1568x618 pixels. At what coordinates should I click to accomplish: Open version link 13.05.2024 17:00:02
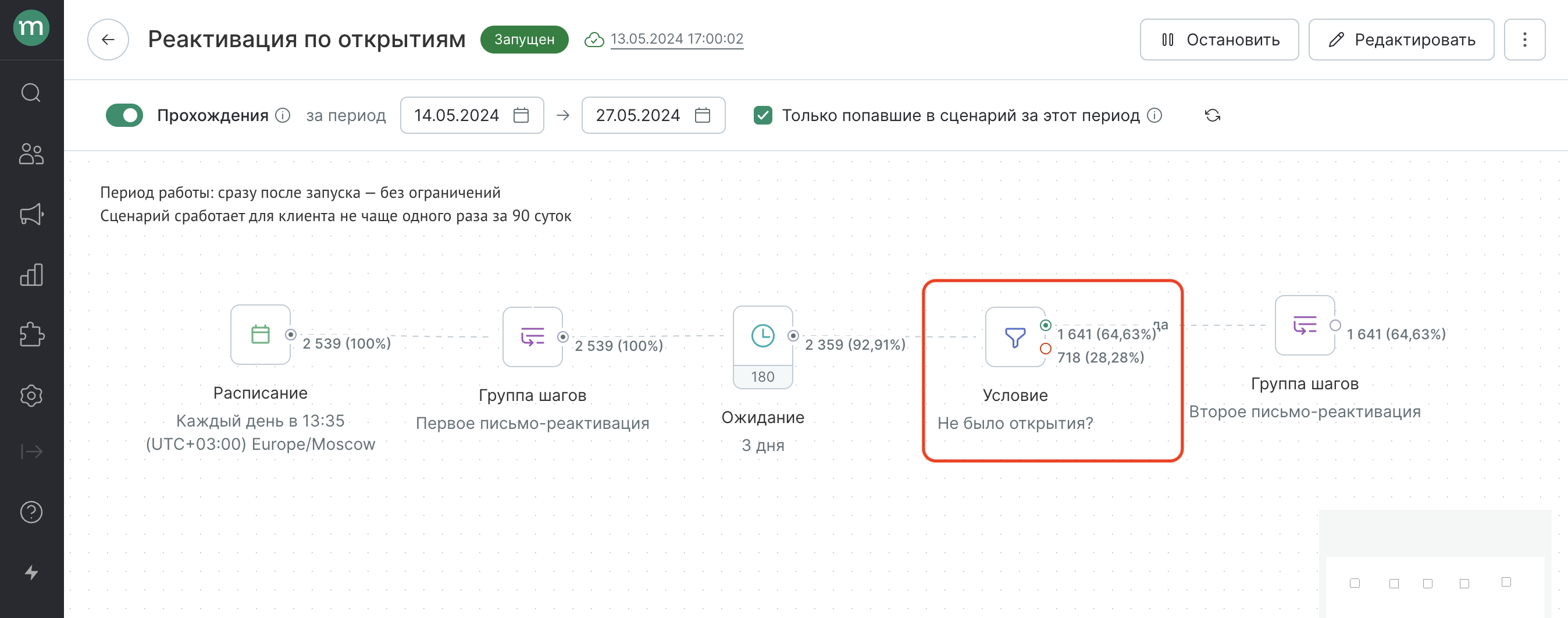(x=676, y=39)
